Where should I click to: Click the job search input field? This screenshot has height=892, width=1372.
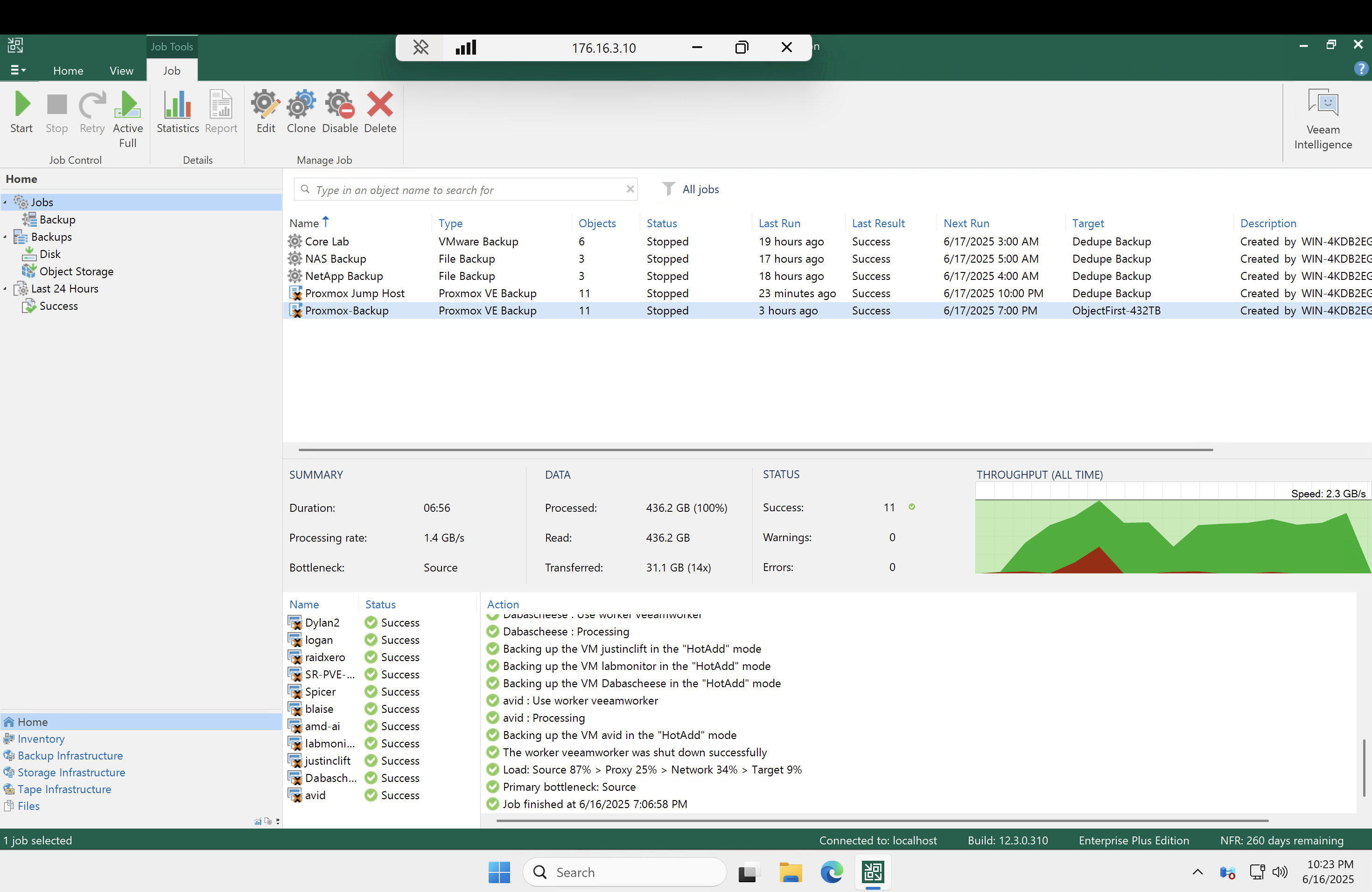(x=466, y=189)
